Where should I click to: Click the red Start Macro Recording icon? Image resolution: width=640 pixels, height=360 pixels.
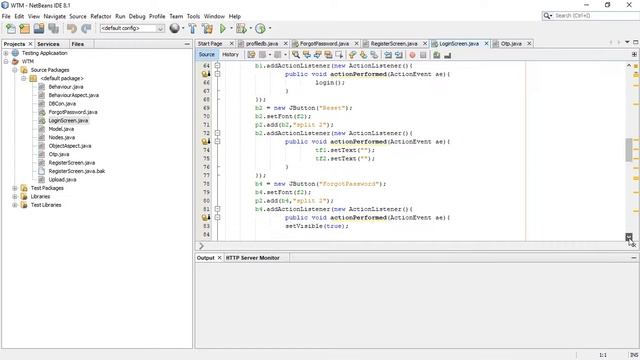pyautogui.click(x=412, y=55)
